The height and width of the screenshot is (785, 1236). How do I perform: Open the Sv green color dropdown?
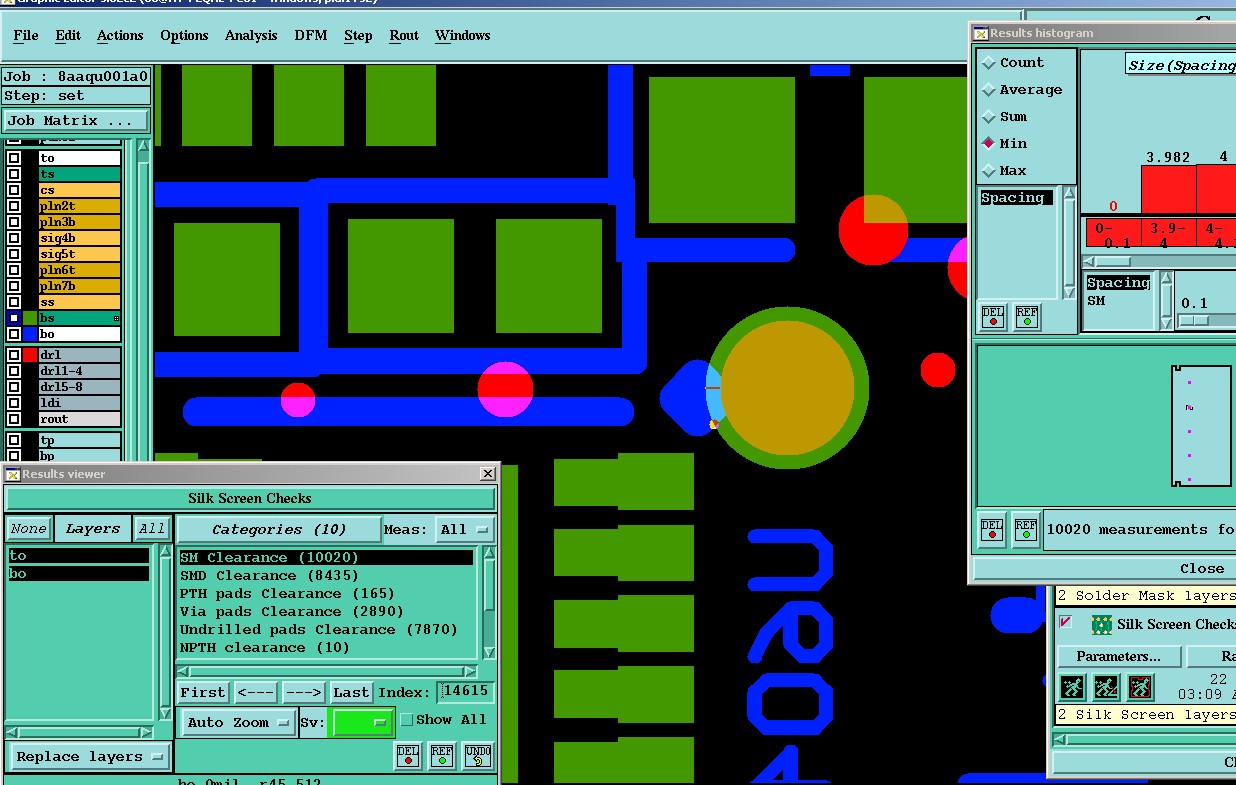[x=362, y=722]
